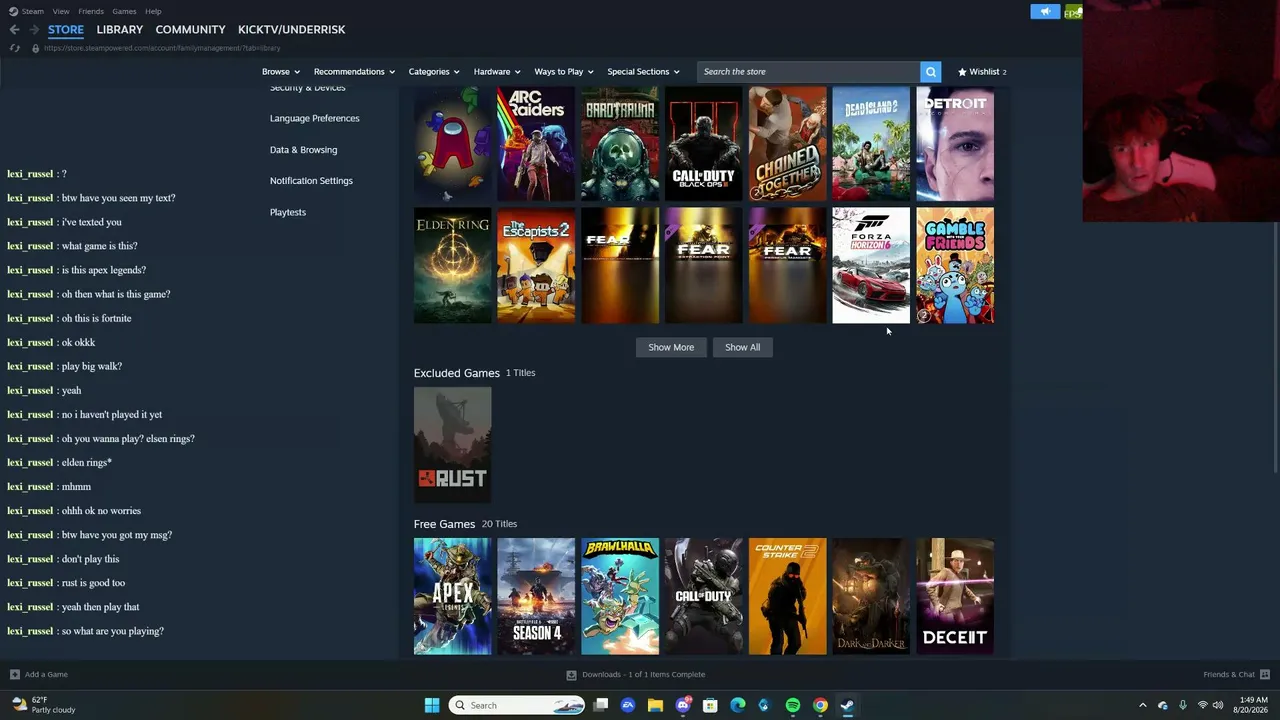
Task: Open the KICKTV/UNDERRISK profile tab
Action: [x=291, y=30]
